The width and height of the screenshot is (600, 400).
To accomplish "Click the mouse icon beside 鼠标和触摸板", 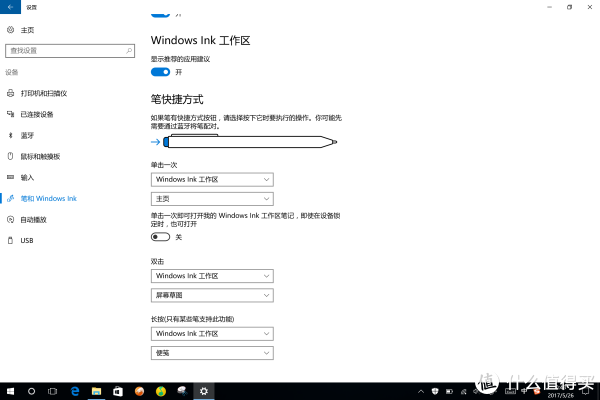I will (11, 156).
